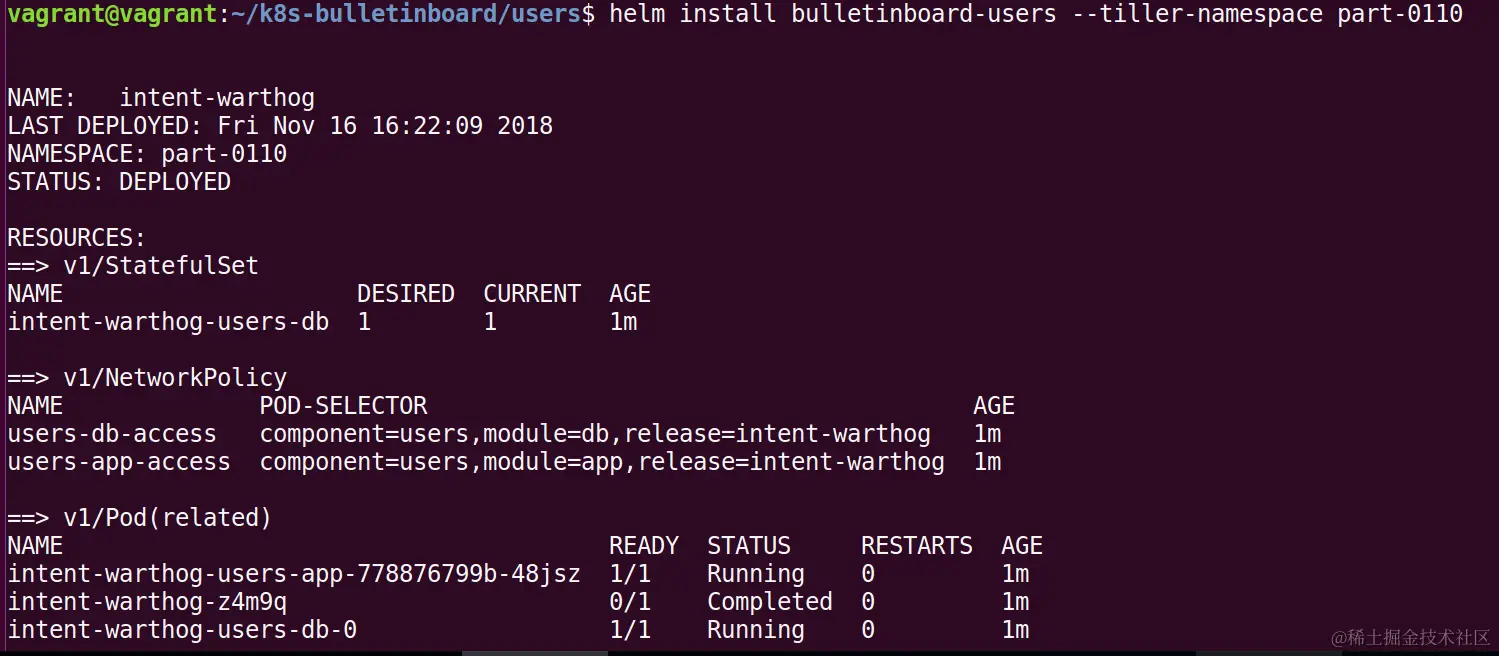Select pod intent-warthog-users-db-0
Image resolution: width=1499 pixels, height=656 pixels.
(x=182, y=630)
